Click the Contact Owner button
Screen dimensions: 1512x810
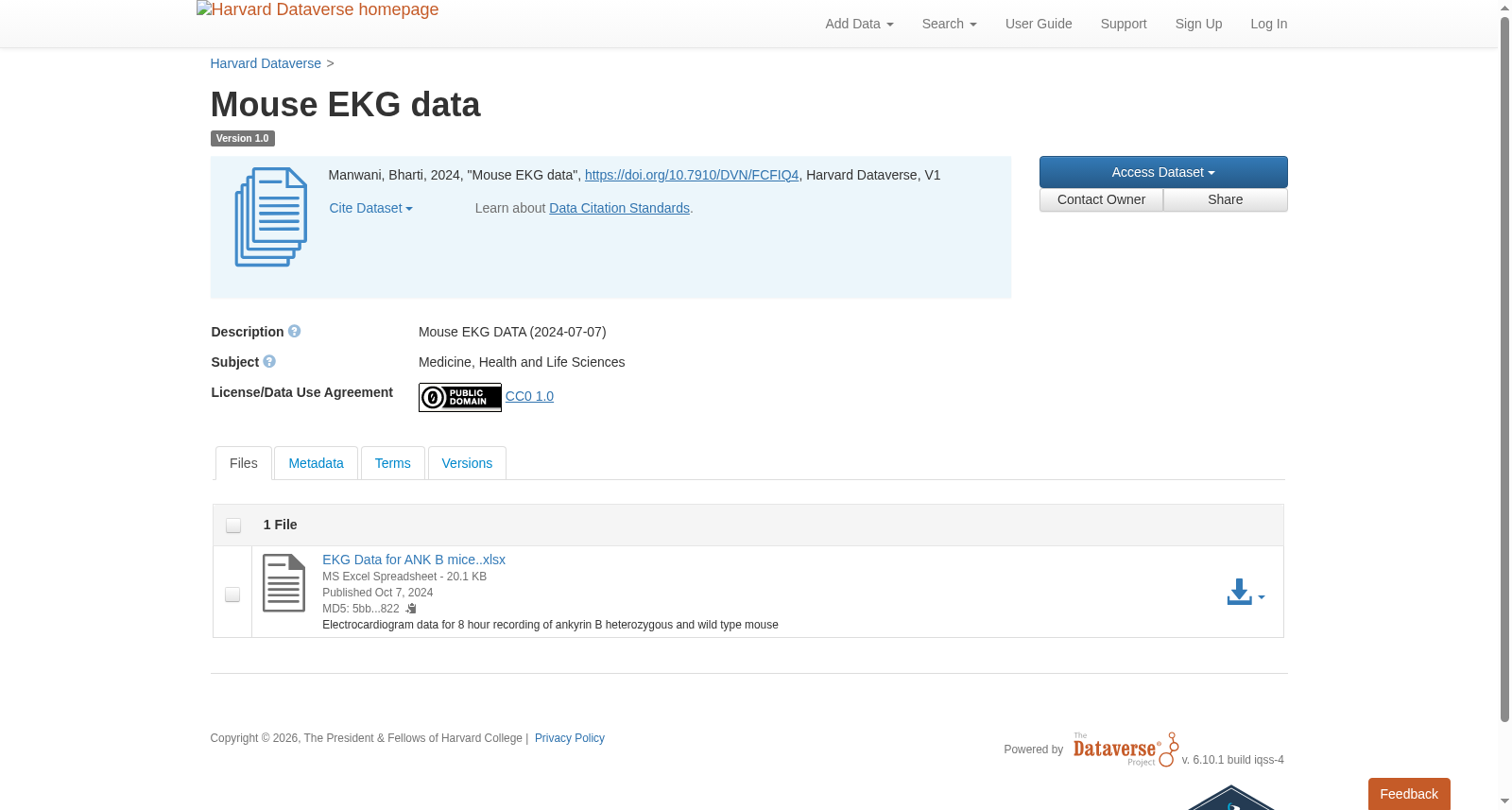1101,199
